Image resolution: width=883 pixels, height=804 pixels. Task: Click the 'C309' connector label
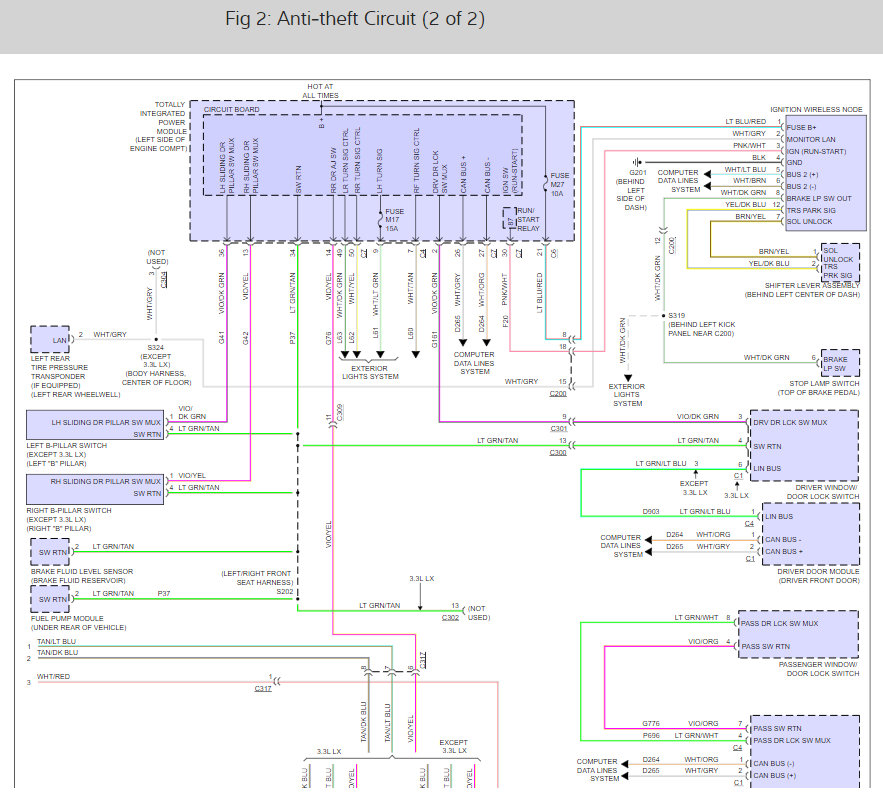click(x=340, y=413)
